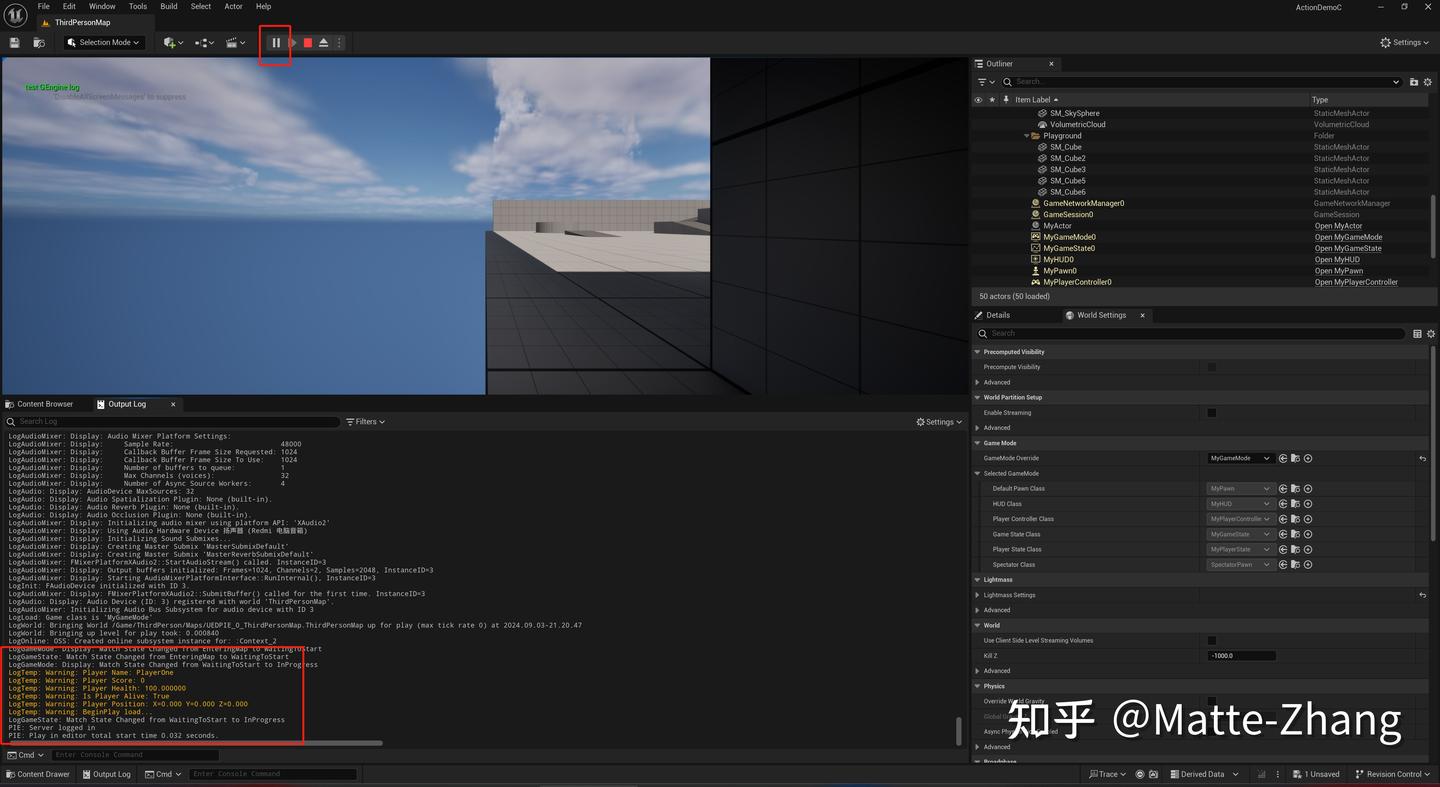1440x787 pixels.
Task: Pause the play-in-editor session
Action: pos(275,43)
